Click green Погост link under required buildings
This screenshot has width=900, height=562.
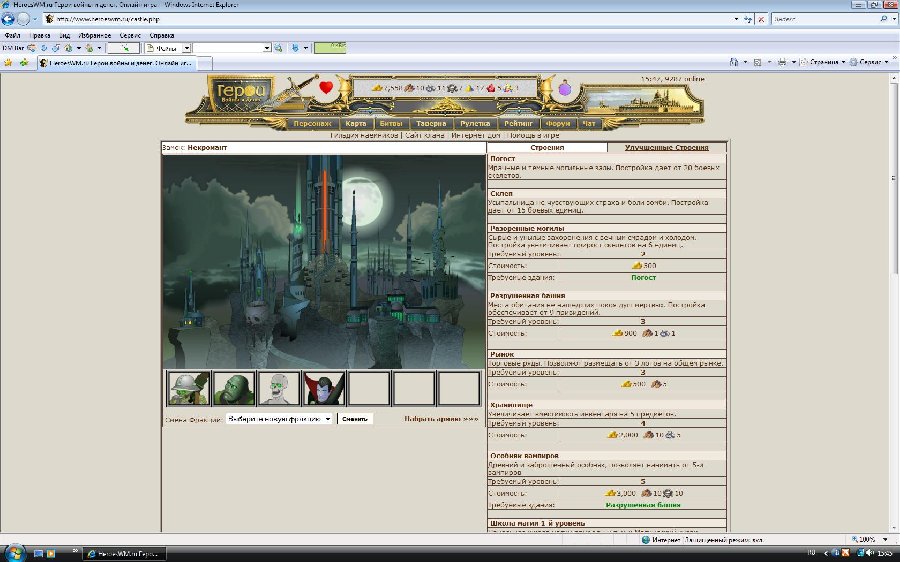point(643,277)
